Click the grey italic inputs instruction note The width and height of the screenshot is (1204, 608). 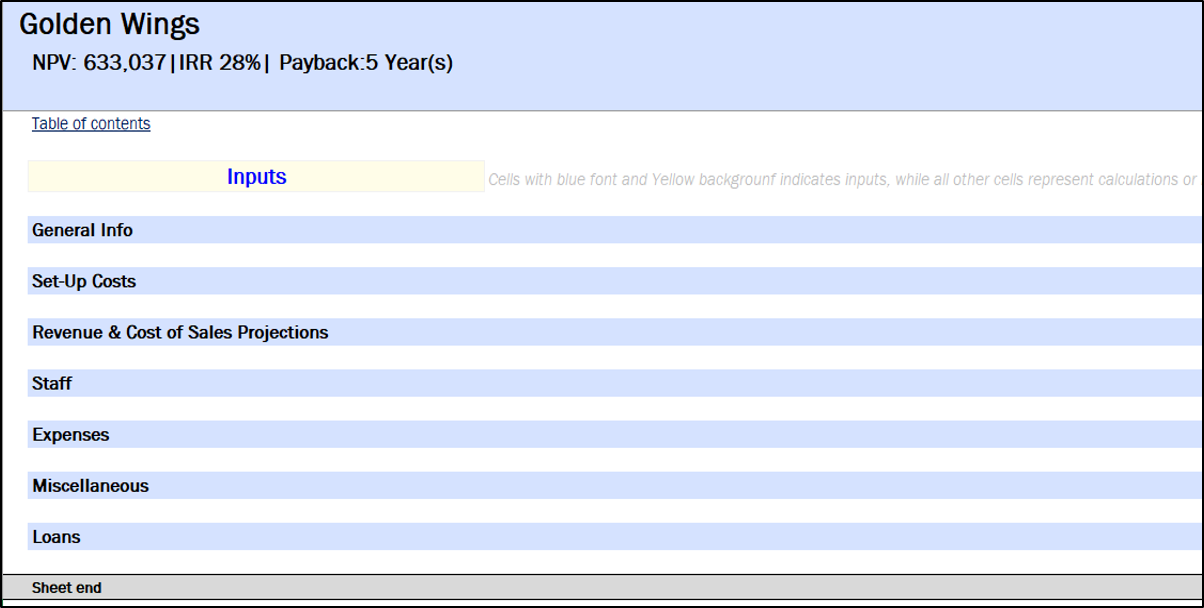pyautogui.click(x=842, y=180)
